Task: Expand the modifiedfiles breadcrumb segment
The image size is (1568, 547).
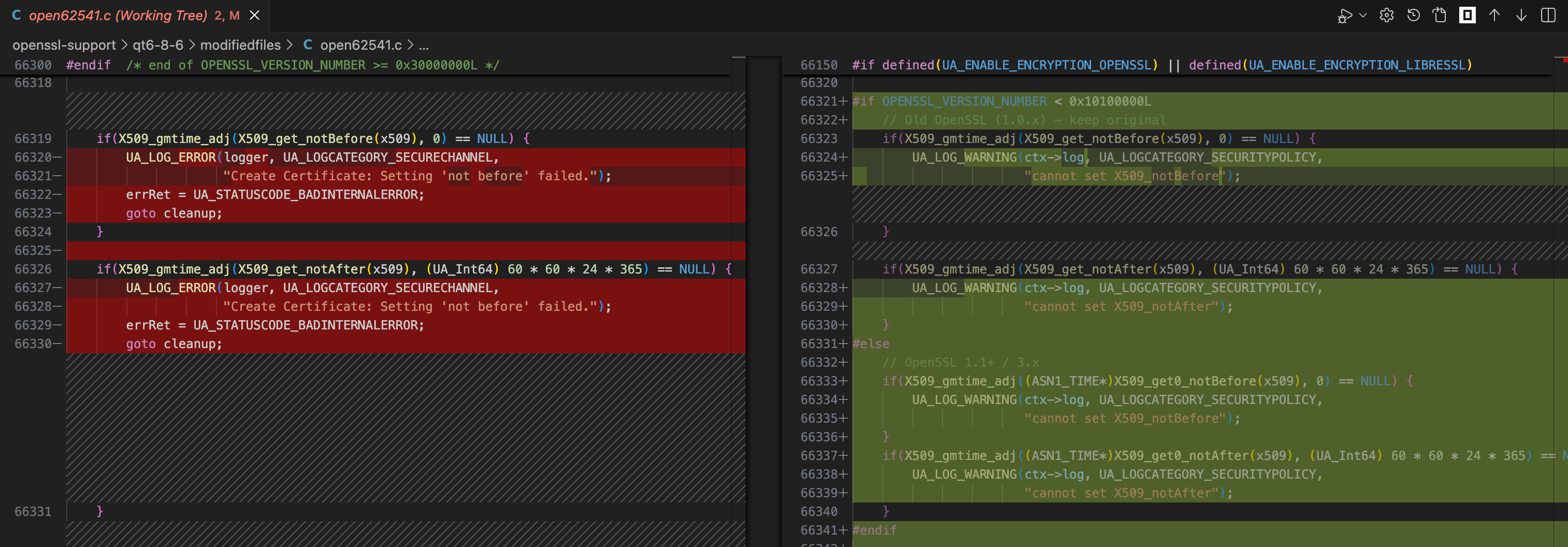Action: [x=240, y=45]
